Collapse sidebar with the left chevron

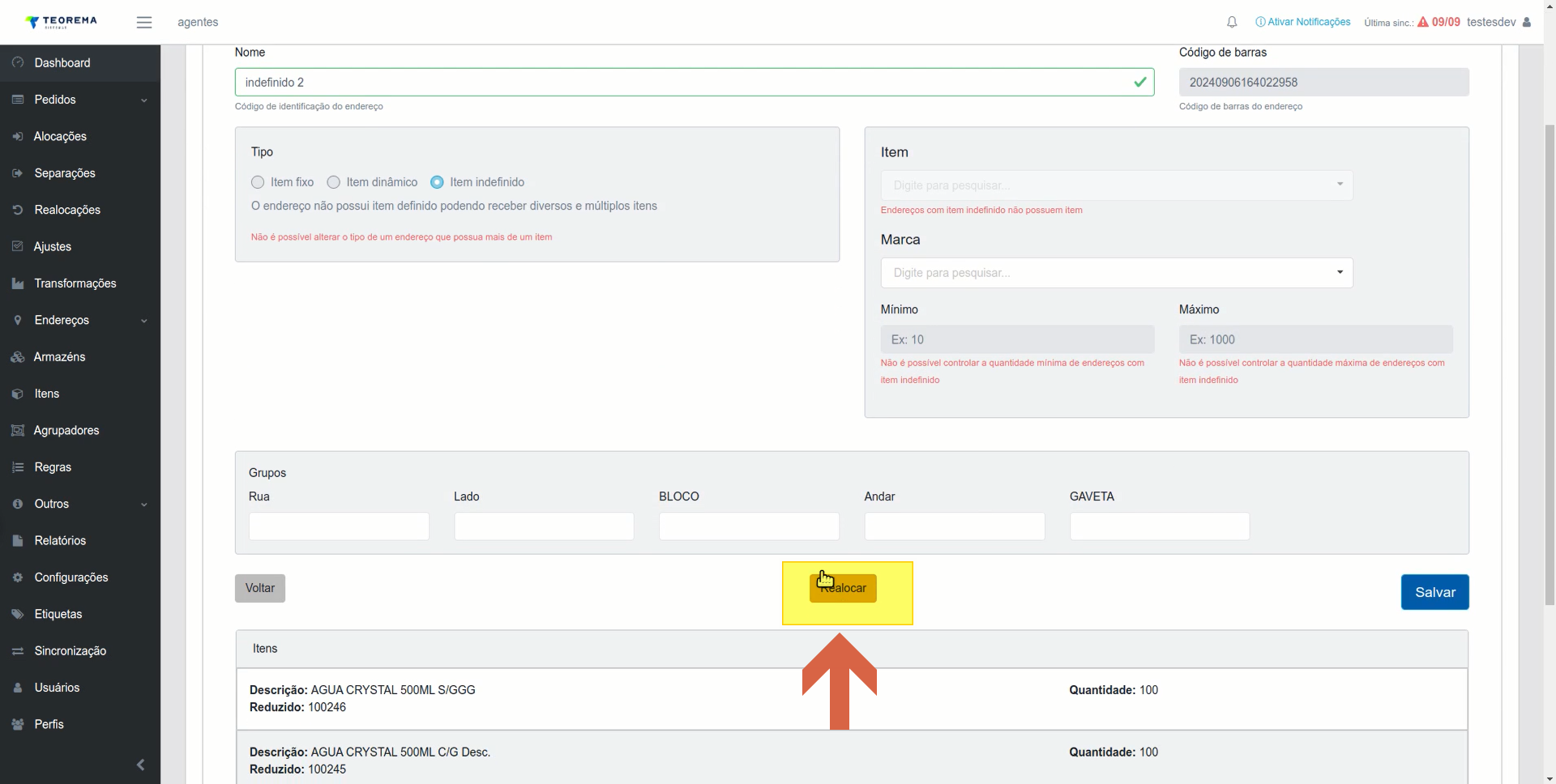pyautogui.click(x=140, y=765)
